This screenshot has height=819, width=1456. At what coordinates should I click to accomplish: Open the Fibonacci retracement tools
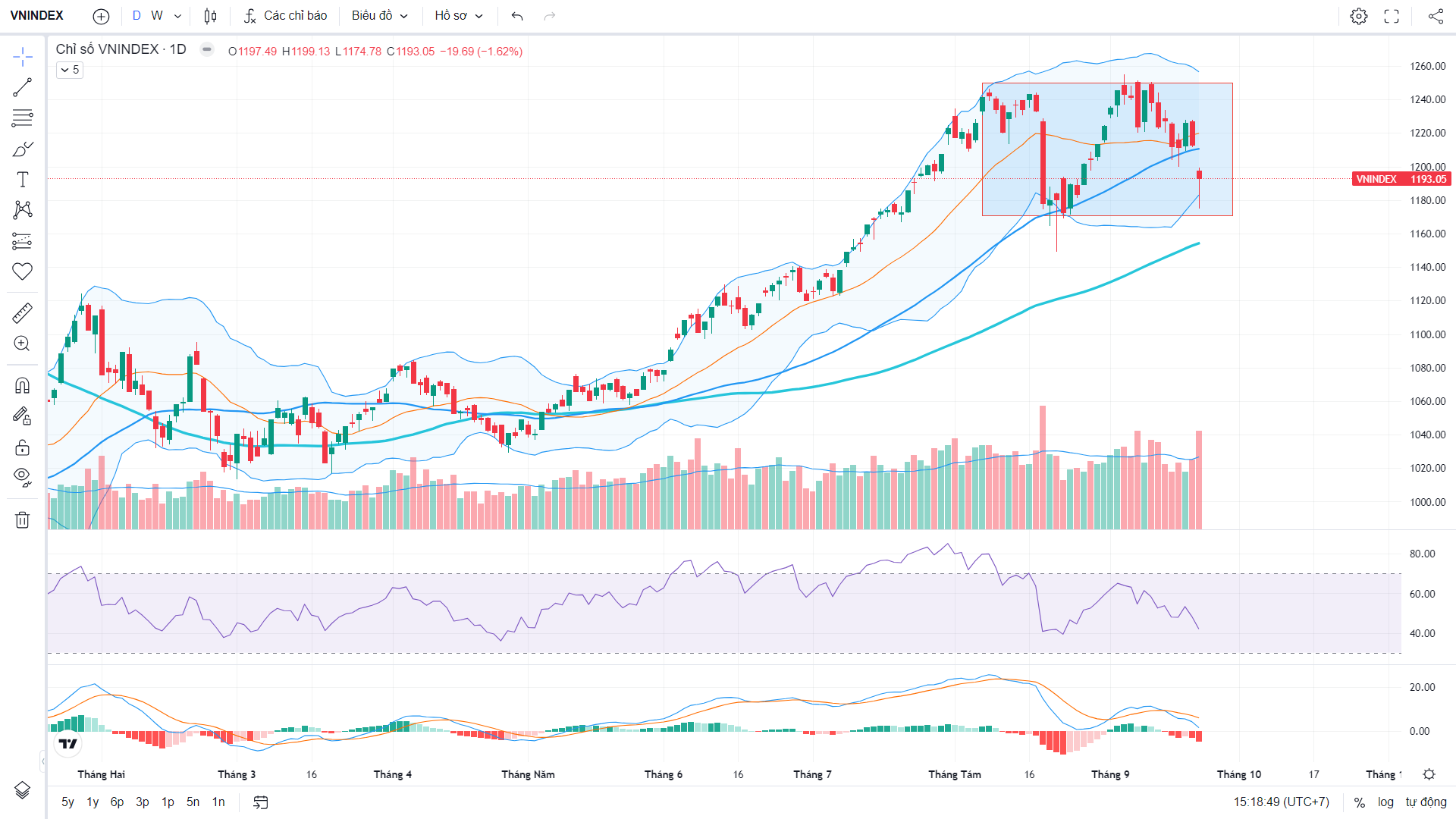[x=23, y=118]
